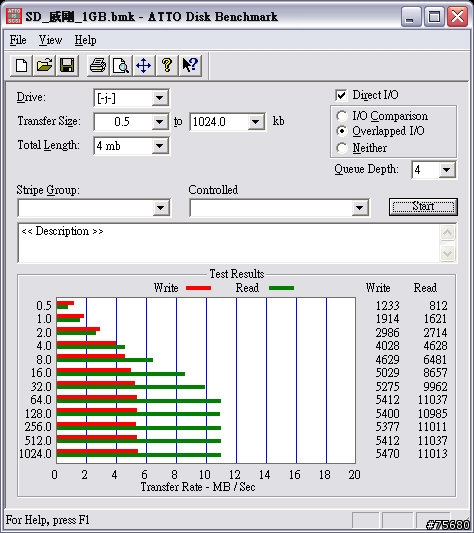Click the 16.0 row label in chart

41,373
